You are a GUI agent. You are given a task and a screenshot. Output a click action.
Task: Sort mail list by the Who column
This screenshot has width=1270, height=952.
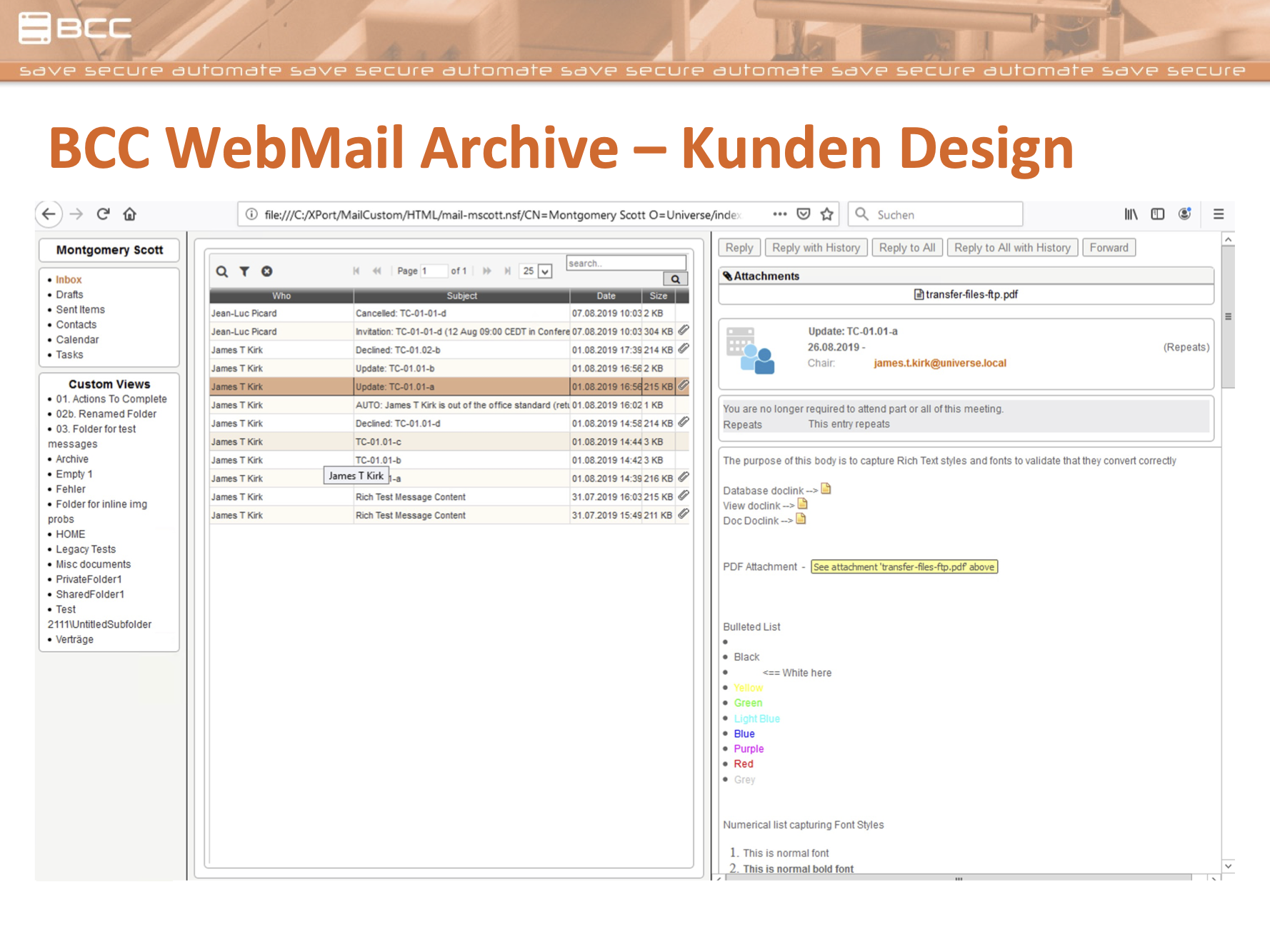[281, 296]
